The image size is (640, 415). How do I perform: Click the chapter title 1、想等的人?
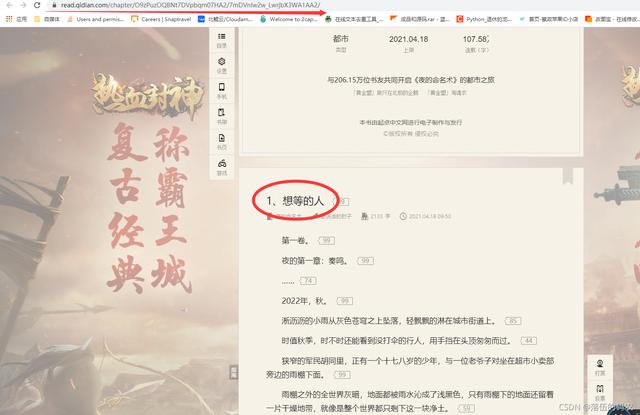[x=295, y=201]
